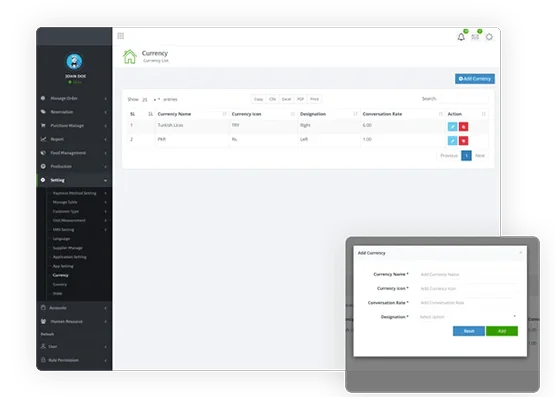The image size is (555, 397).
Task: Open the notifications bell icon
Action: coord(461,37)
